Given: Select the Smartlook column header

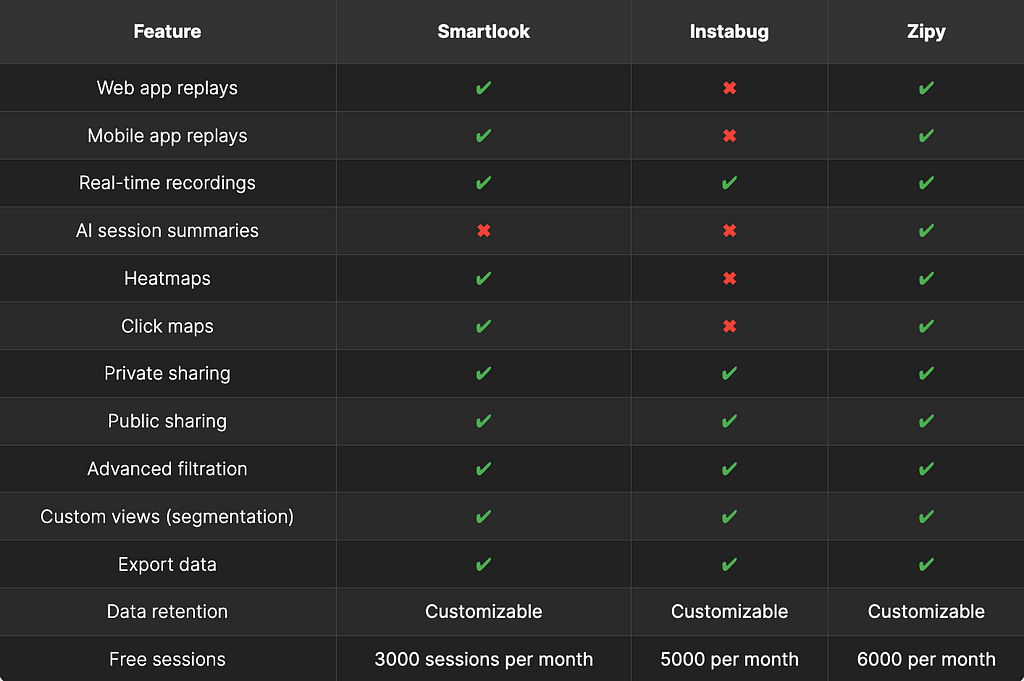Looking at the screenshot, I should click(483, 31).
